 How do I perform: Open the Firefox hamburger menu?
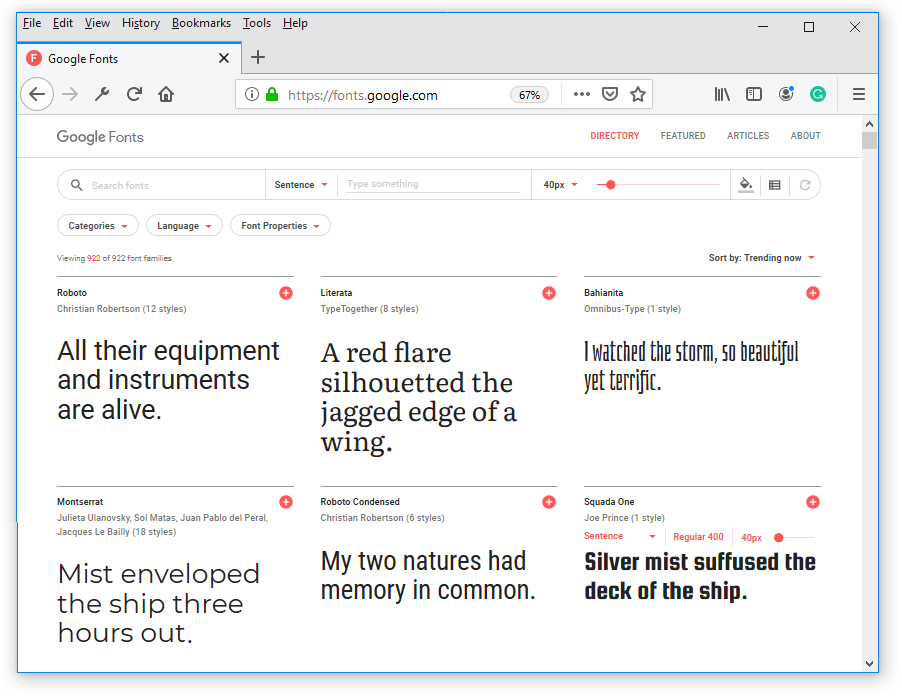[x=858, y=94]
